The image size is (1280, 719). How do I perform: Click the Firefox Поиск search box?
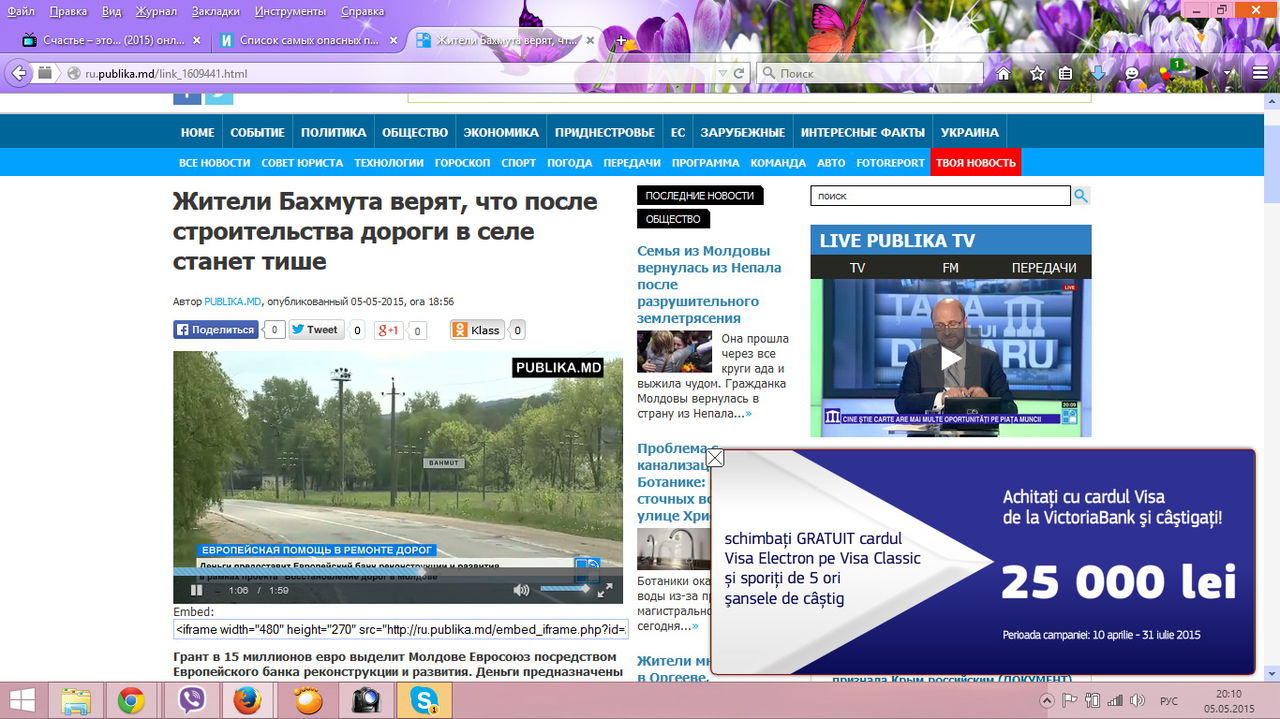coord(870,73)
